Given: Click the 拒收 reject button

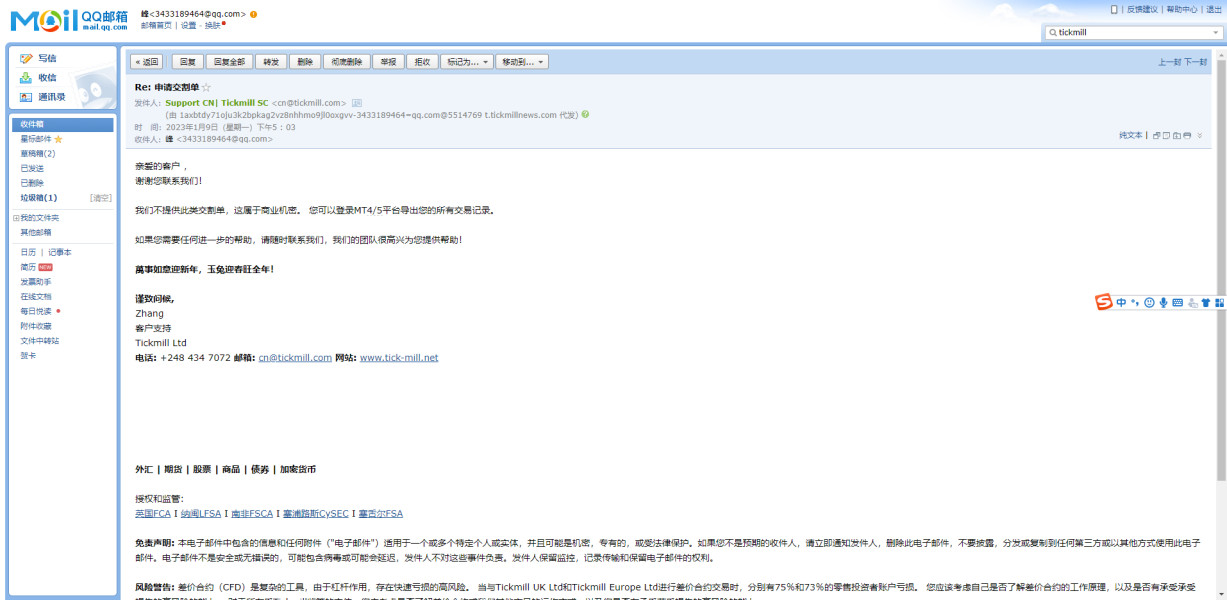Looking at the screenshot, I should coord(423,62).
